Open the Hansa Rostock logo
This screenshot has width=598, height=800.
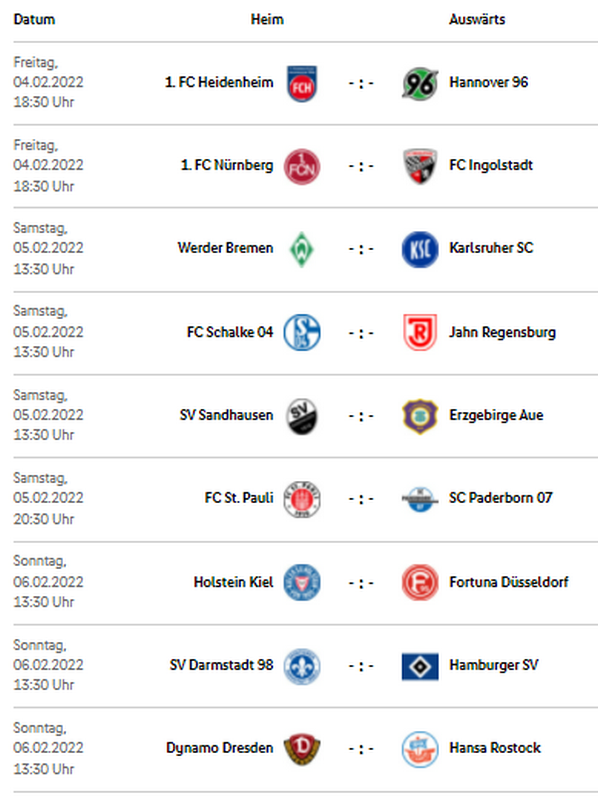(420, 748)
